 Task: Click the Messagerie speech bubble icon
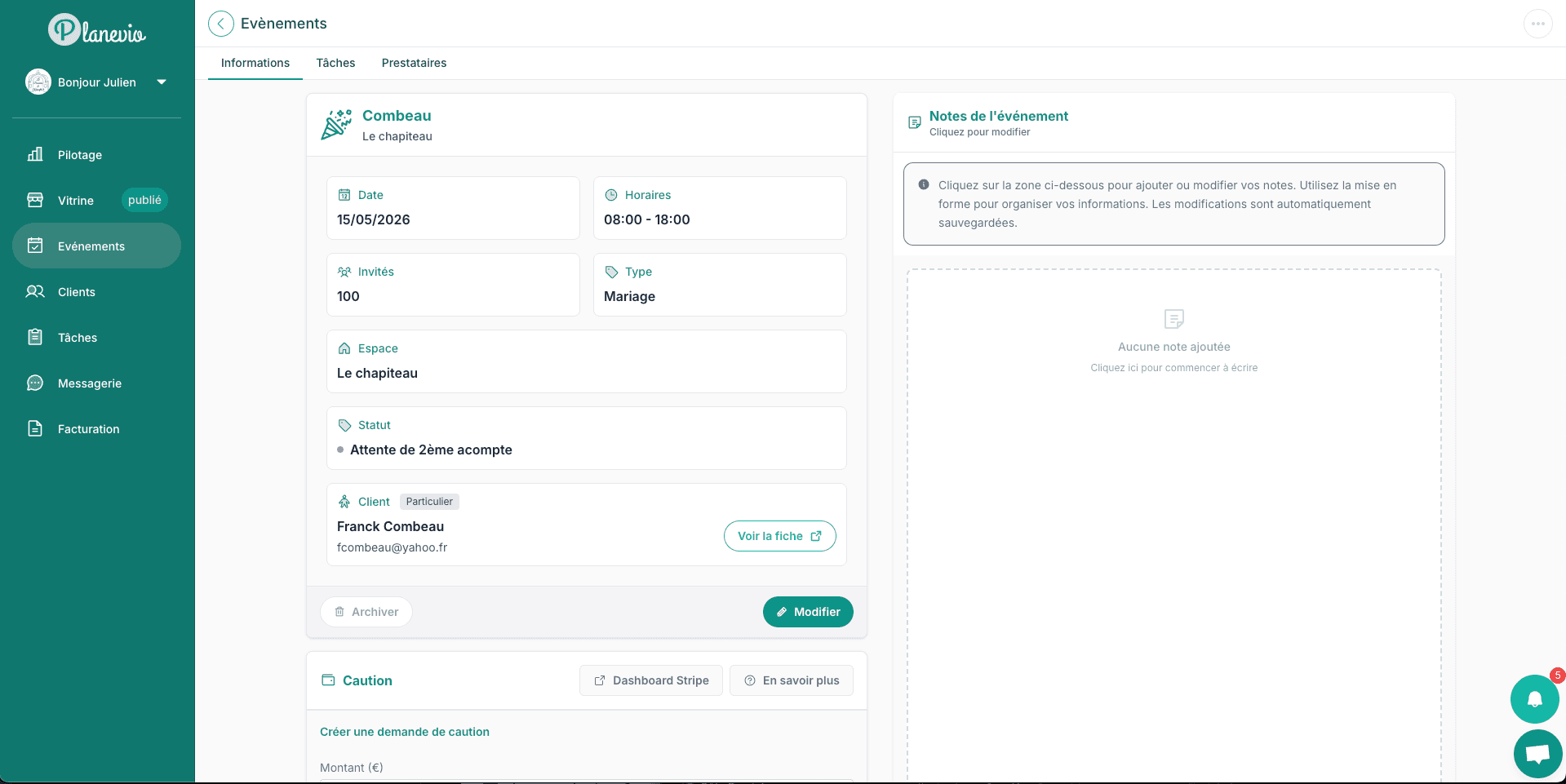click(35, 383)
